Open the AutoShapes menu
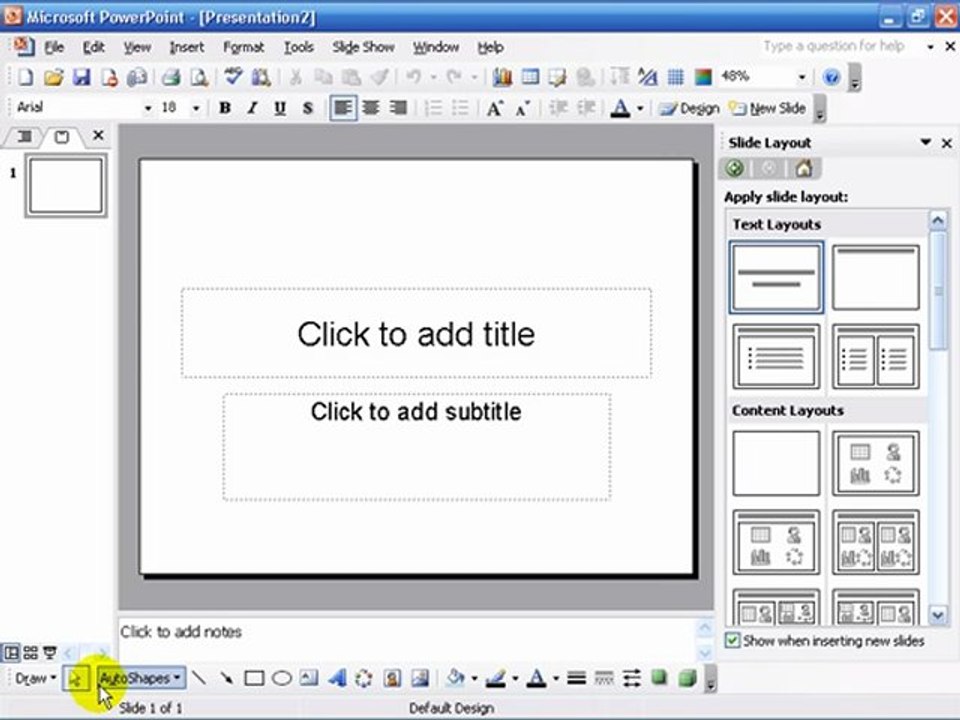This screenshot has width=960, height=720. pos(140,678)
